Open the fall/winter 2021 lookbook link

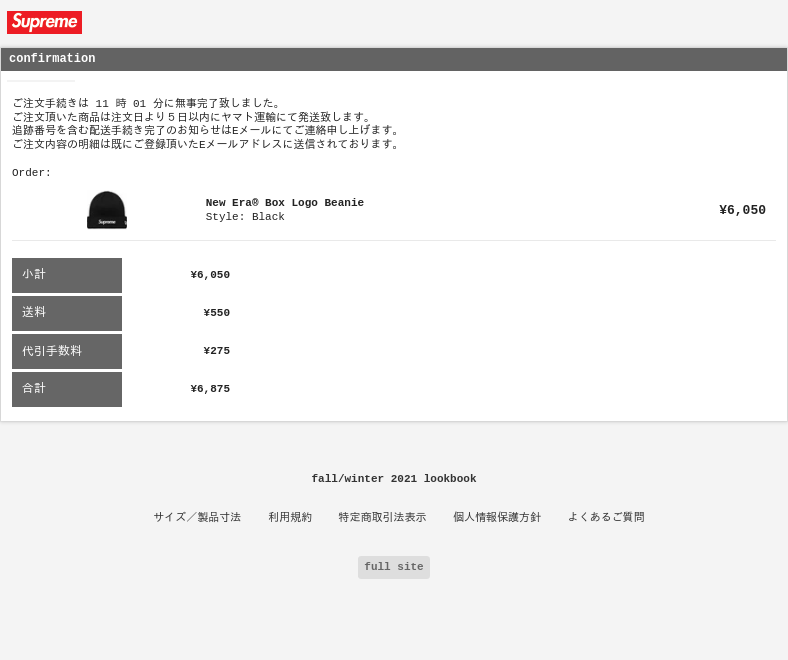(x=393, y=479)
